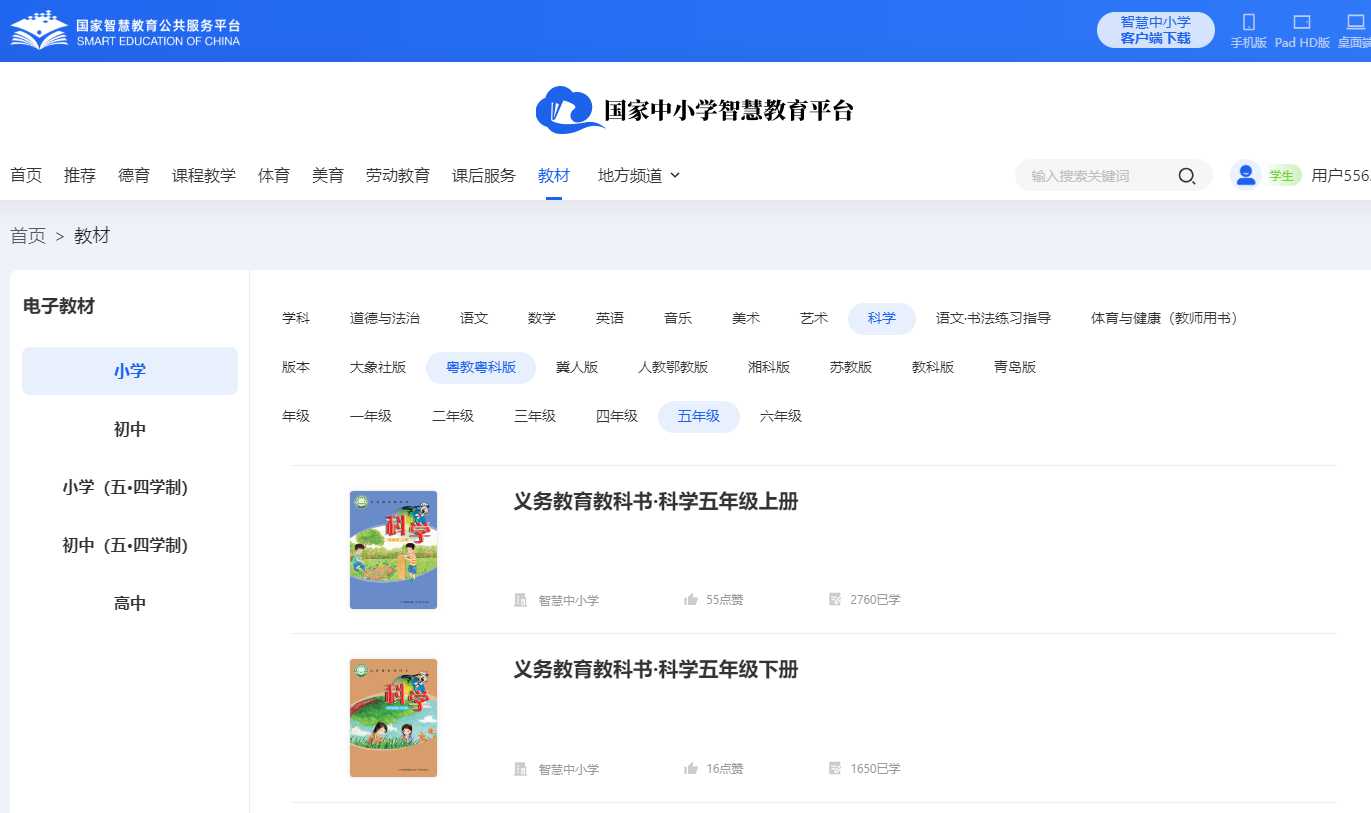Open the 手机版 phone icon
This screenshot has height=813, width=1371.
[1248, 22]
